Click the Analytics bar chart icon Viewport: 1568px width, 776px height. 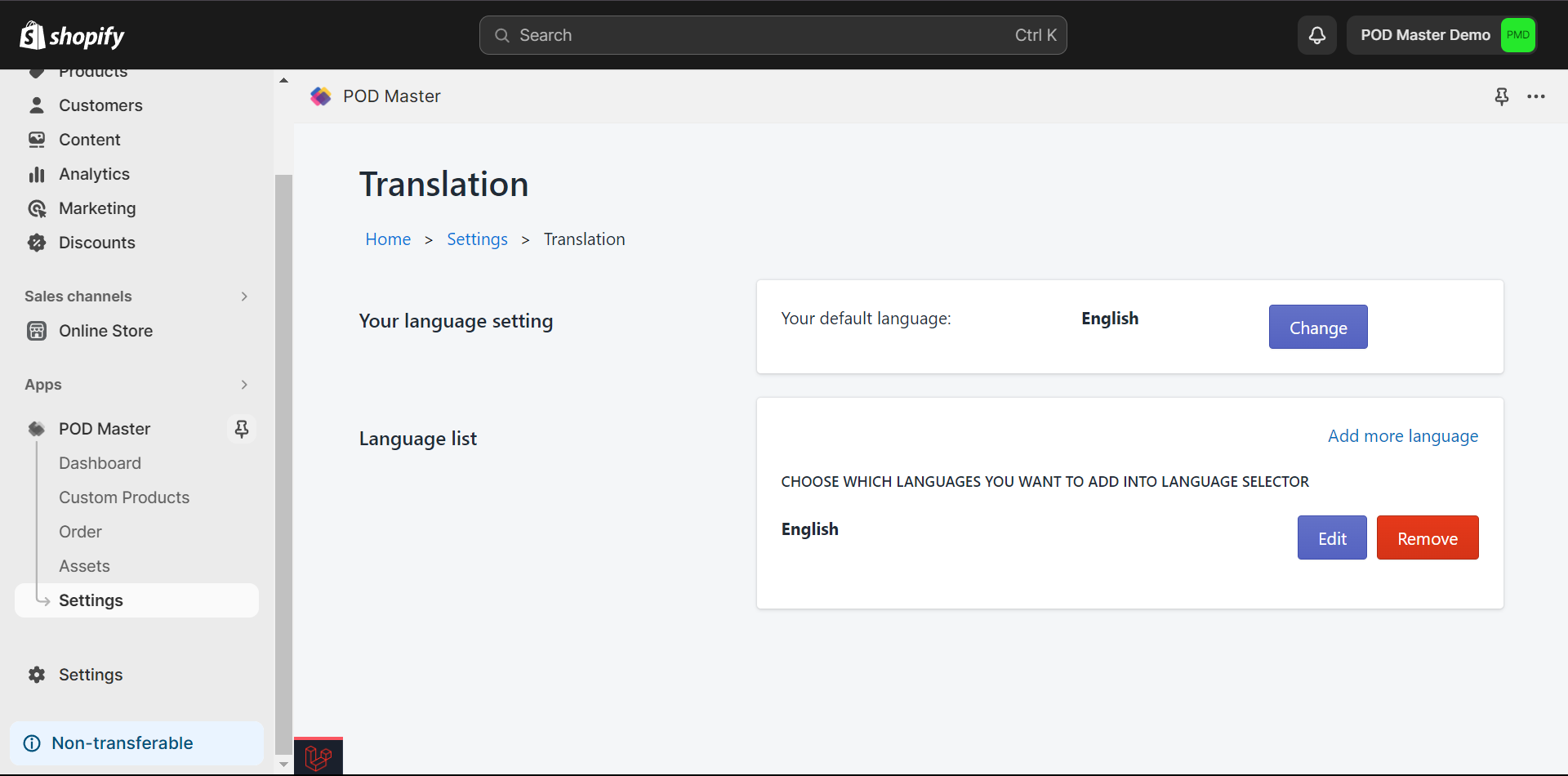coord(37,174)
